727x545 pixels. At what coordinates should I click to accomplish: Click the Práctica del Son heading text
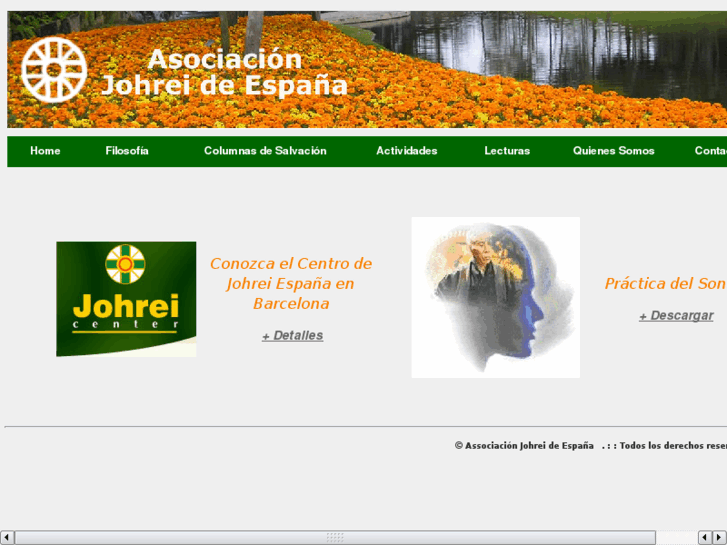click(x=665, y=283)
